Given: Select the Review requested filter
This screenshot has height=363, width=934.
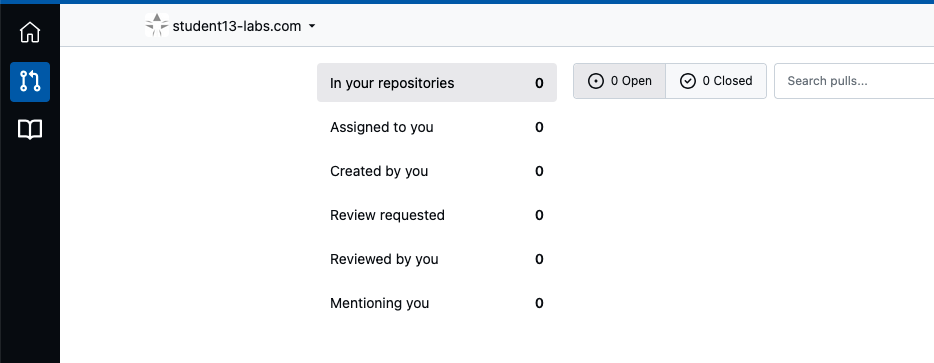Looking at the screenshot, I should [437, 215].
